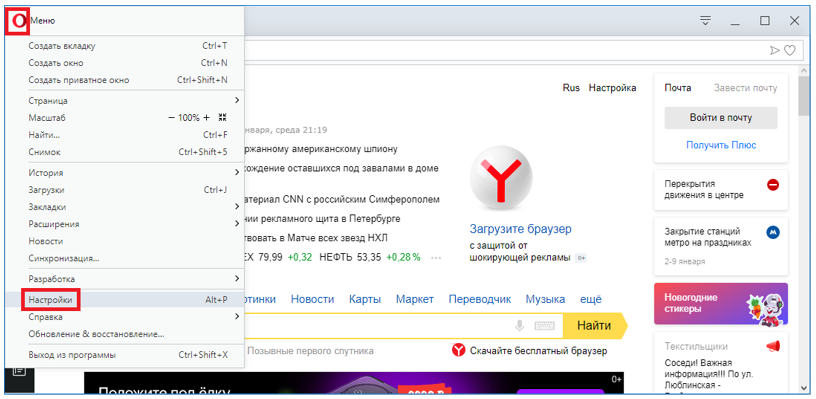Click the yellow Найти search button
Viewport: 816px width, 399px height.
pyautogui.click(x=594, y=326)
